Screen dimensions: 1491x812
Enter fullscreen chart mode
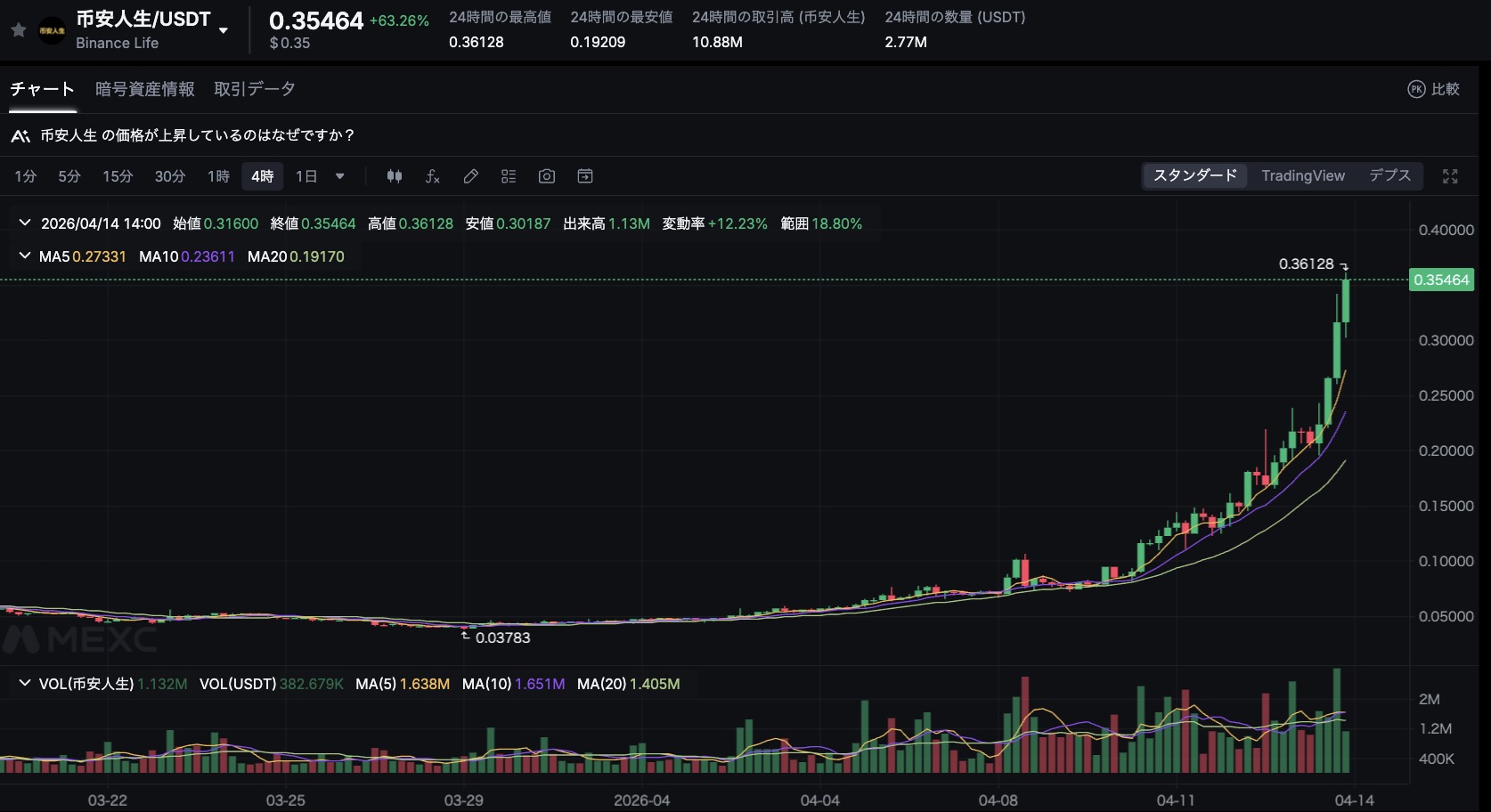[x=1450, y=176]
